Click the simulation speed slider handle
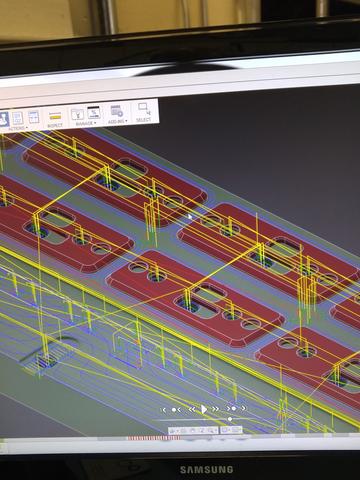This screenshot has width=360, height=480. 230,419
